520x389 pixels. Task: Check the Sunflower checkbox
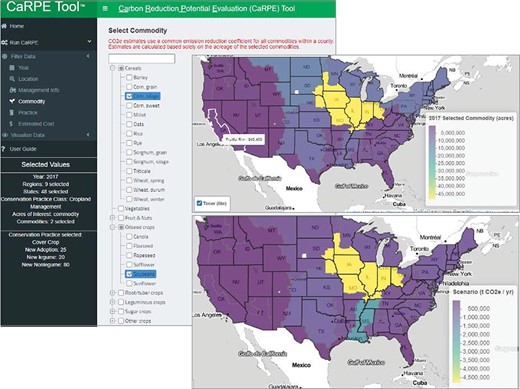(129, 283)
